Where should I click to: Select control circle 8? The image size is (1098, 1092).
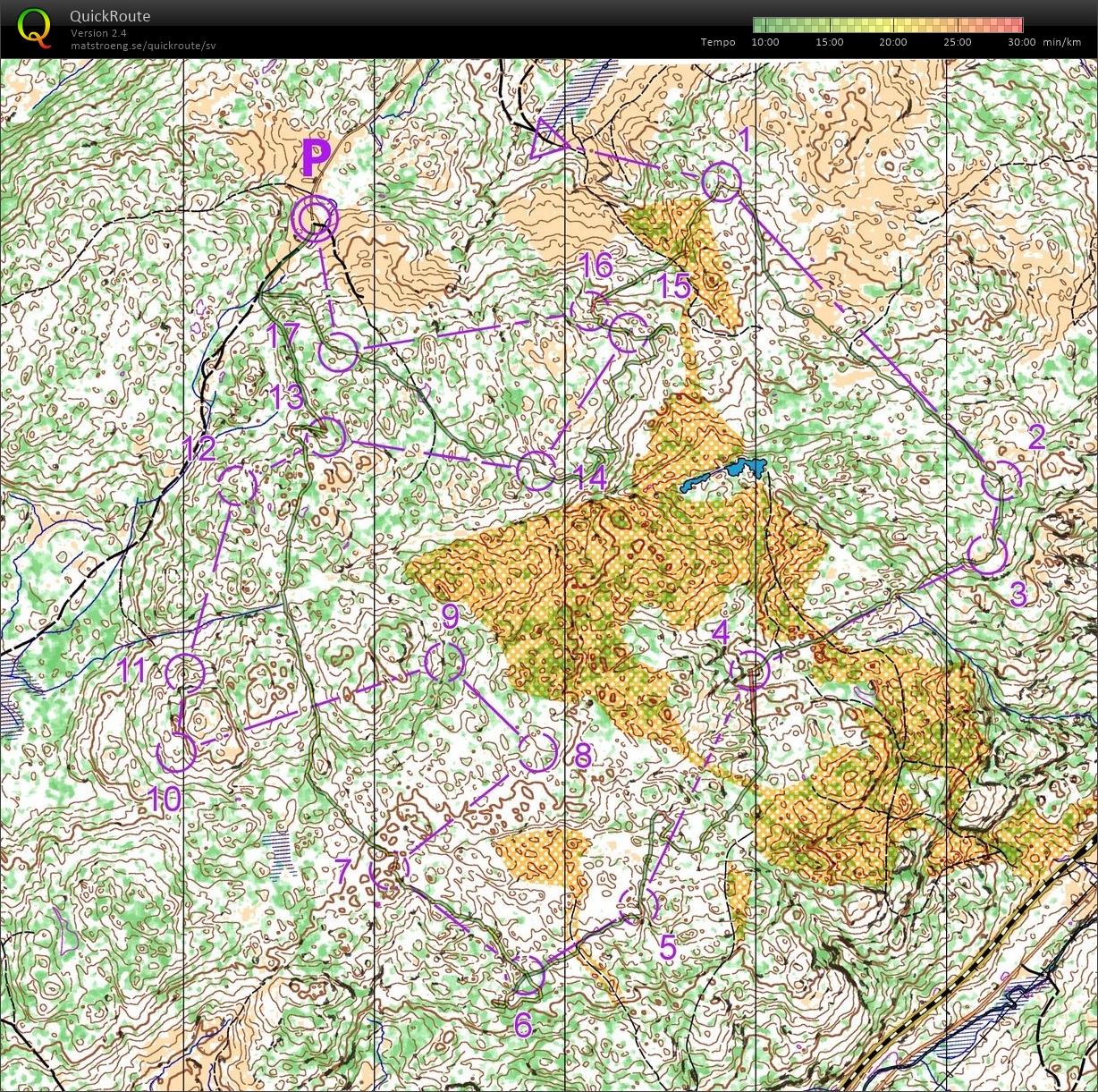pyautogui.click(x=538, y=752)
